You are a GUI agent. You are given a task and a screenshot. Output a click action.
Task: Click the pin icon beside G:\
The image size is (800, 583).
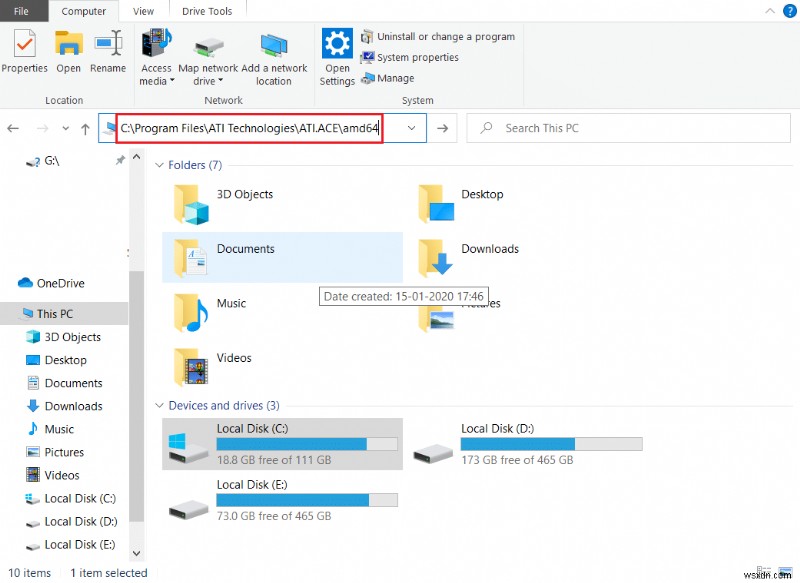tap(120, 161)
